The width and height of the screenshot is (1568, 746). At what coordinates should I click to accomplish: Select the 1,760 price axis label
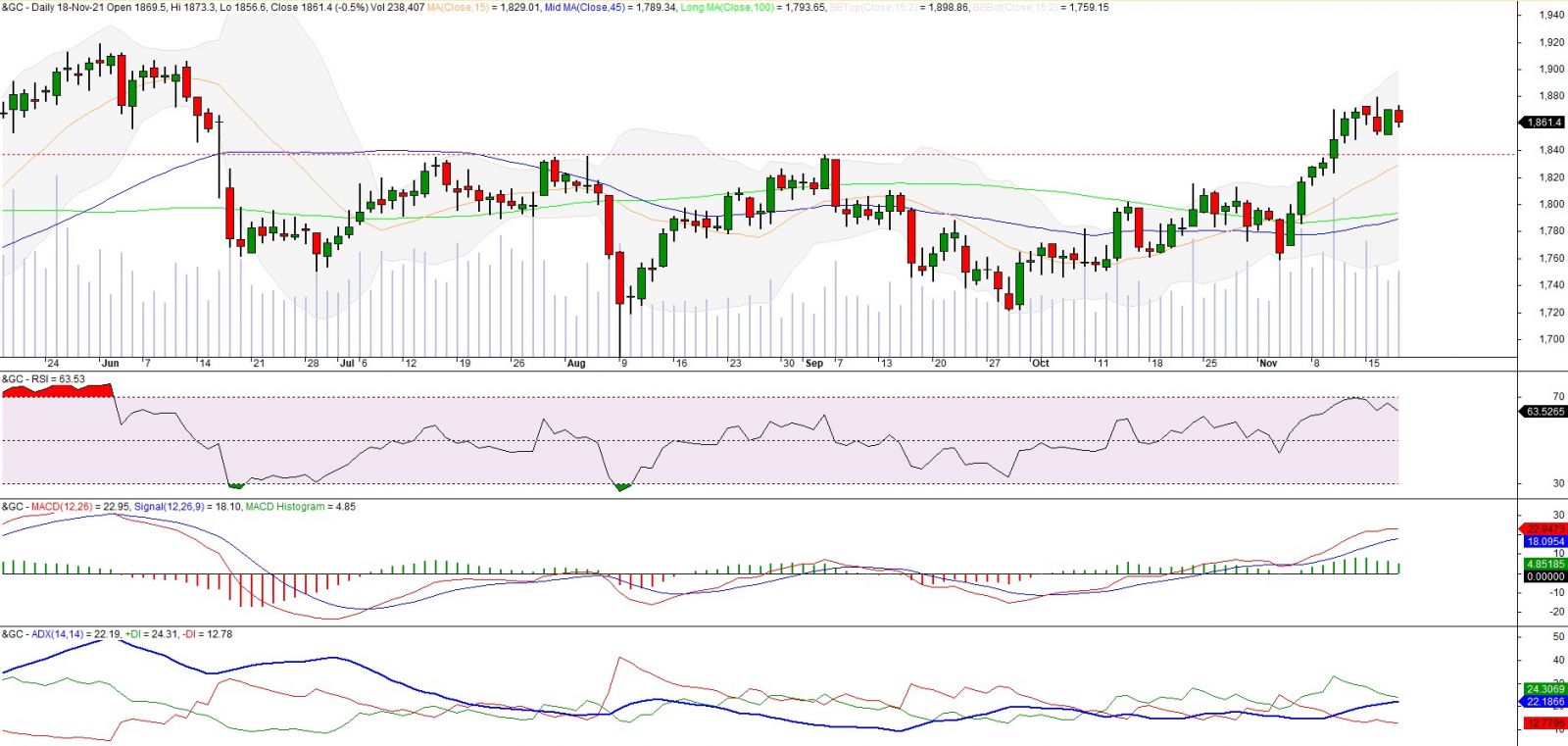[x=1551, y=258]
